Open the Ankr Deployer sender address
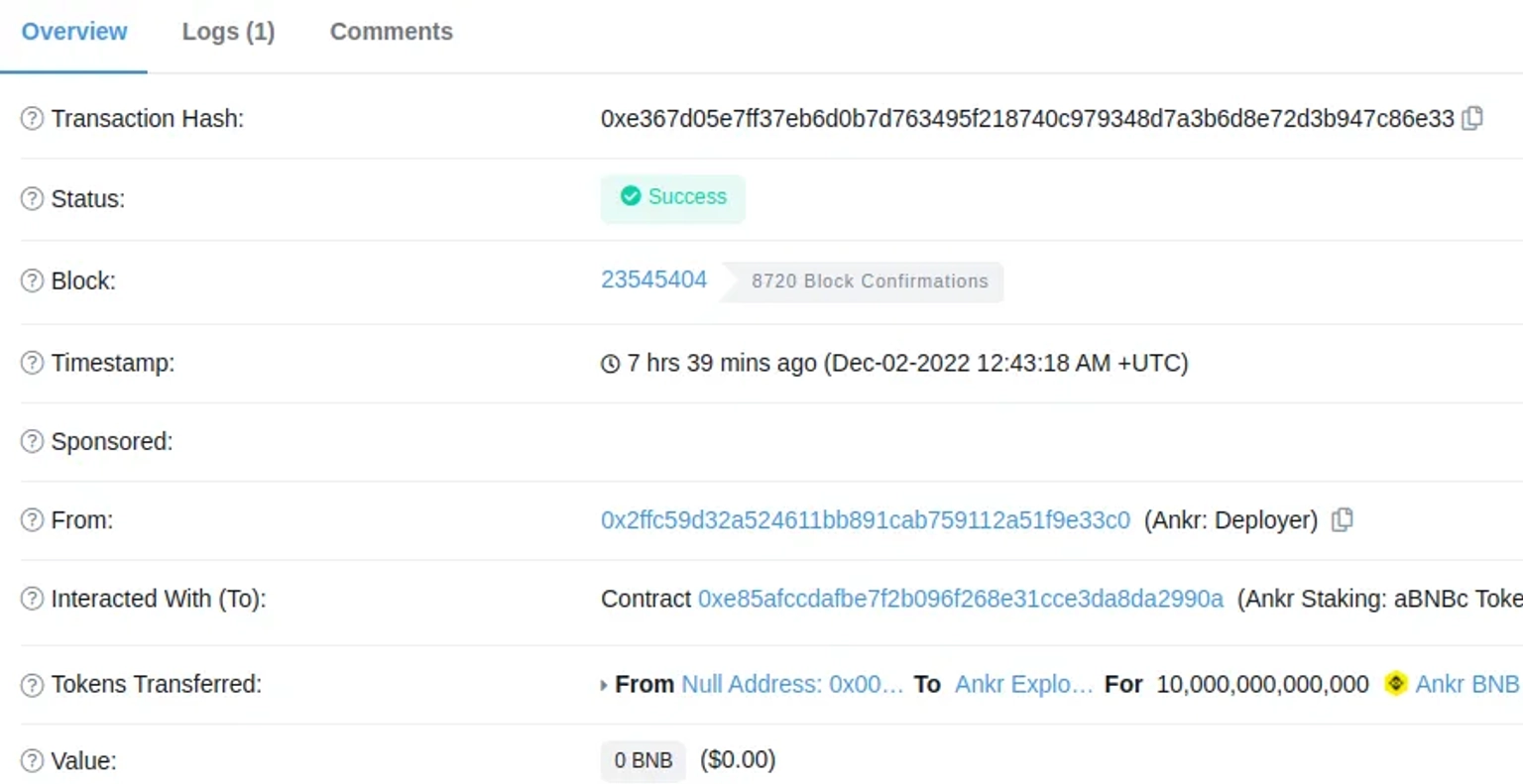The height and width of the screenshot is (784, 1523). [865, 520]
